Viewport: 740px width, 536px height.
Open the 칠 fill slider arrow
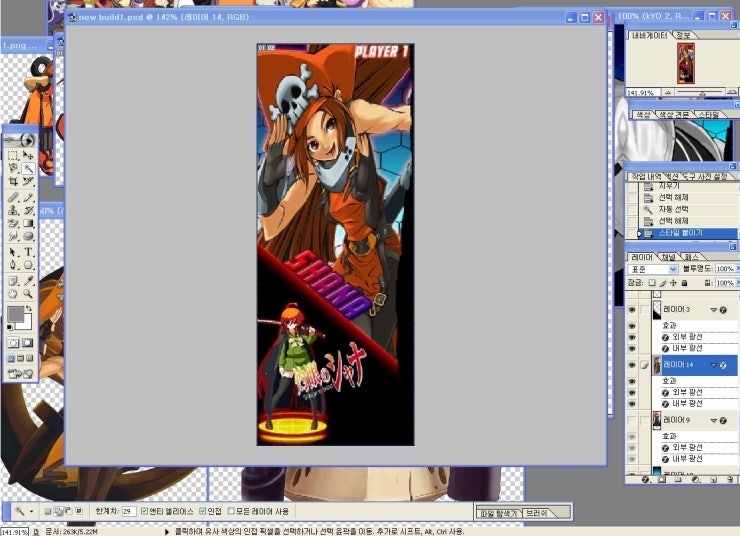738,283
